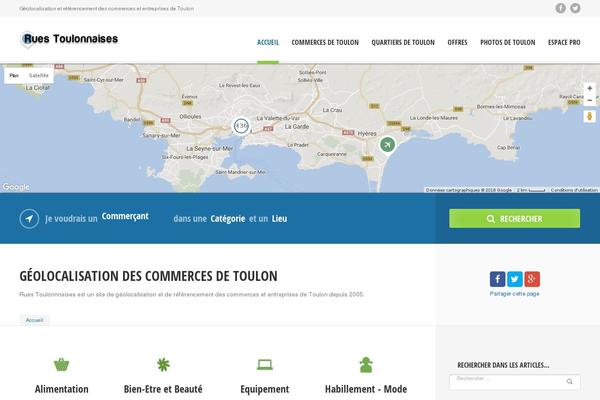Click the green Rechercher button

515,219
